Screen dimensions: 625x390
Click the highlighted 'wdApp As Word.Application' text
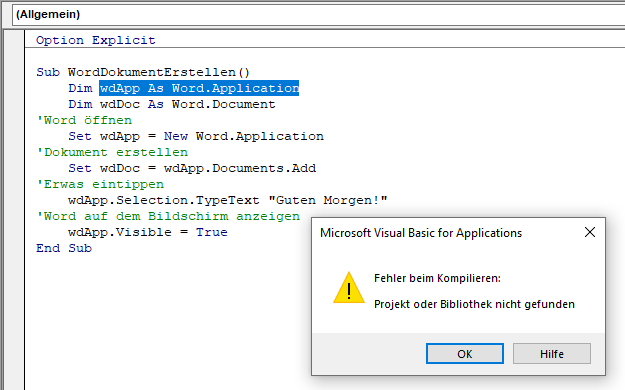pyautogui.click(x=199, y=88)
